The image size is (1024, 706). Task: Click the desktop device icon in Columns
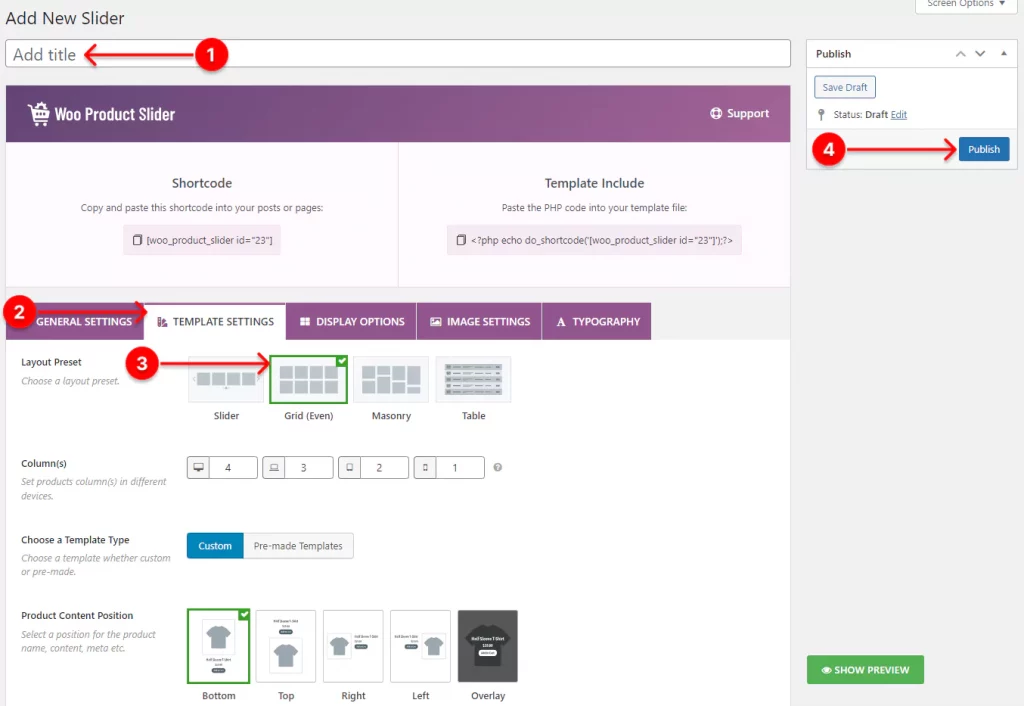click(199, 468)
